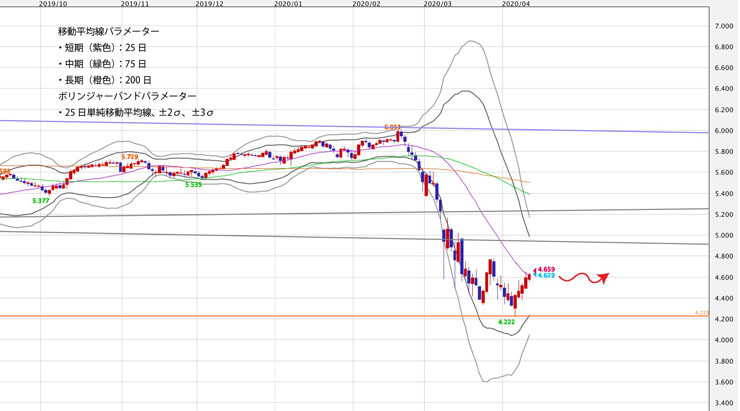Select the 5.400 price axis value

(x=724, y=193)
